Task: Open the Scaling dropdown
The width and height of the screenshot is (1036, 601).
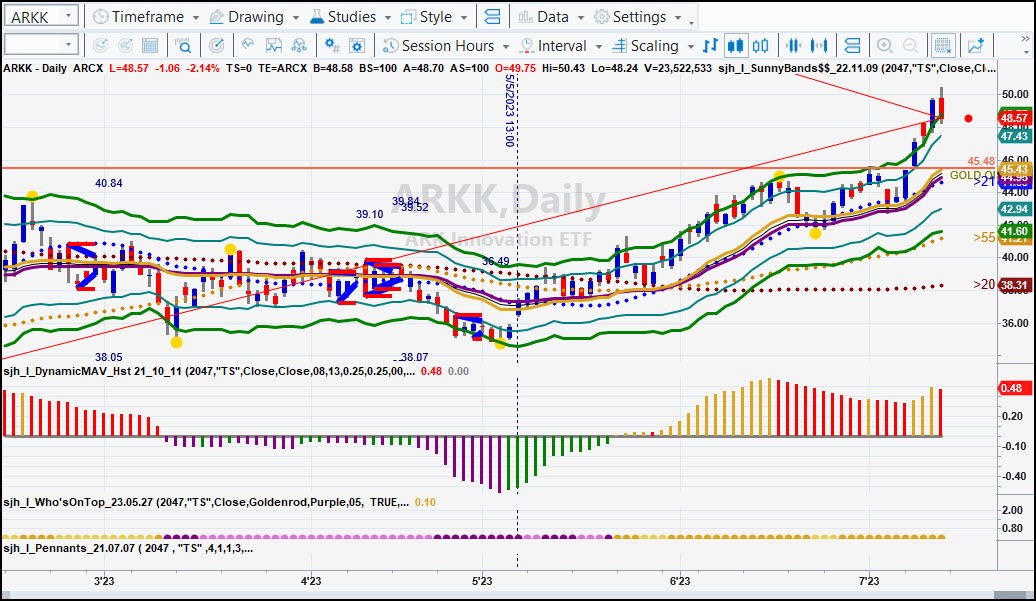Action: (x=653, y=46)
